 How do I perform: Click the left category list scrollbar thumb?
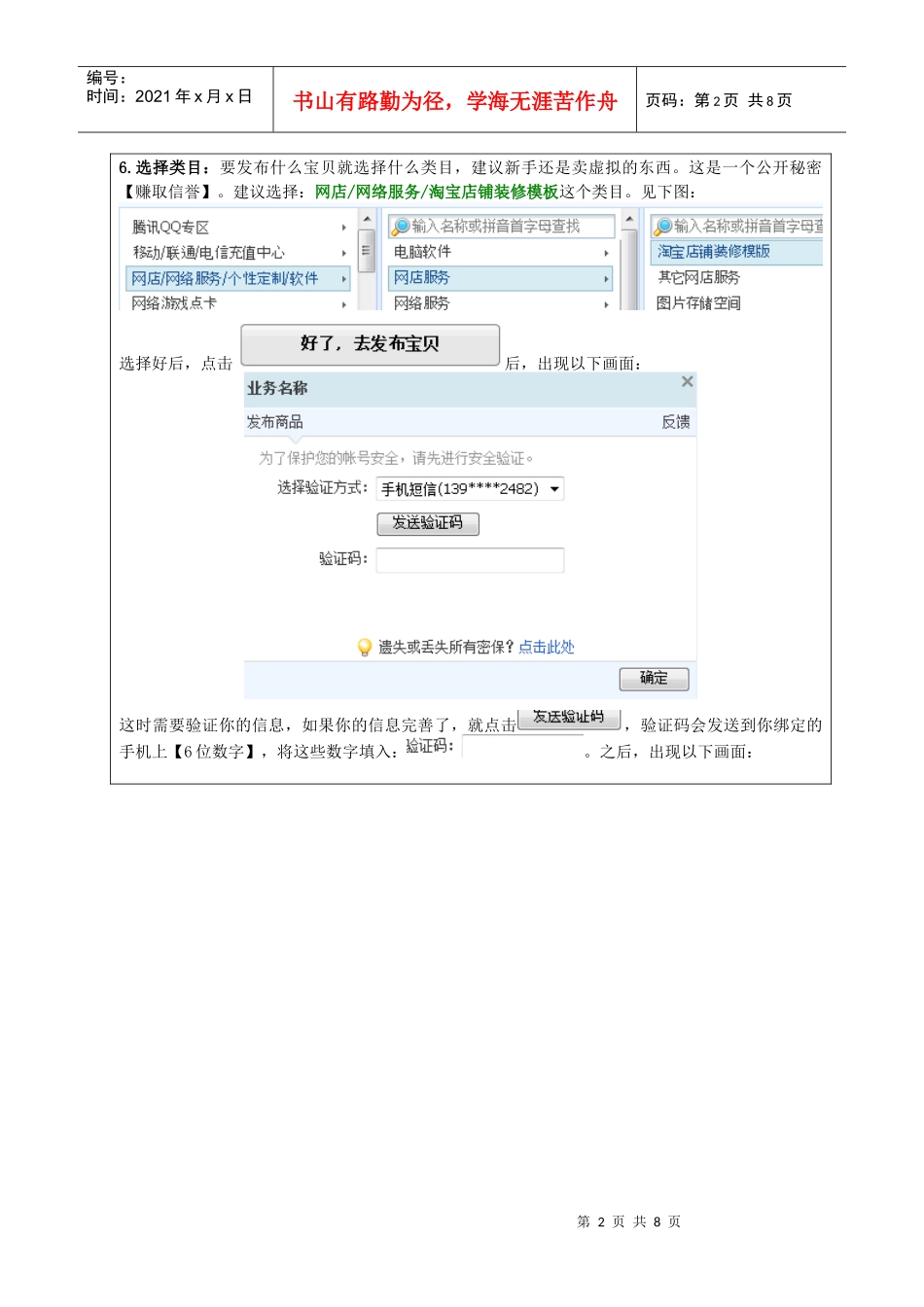pos(366,251)
